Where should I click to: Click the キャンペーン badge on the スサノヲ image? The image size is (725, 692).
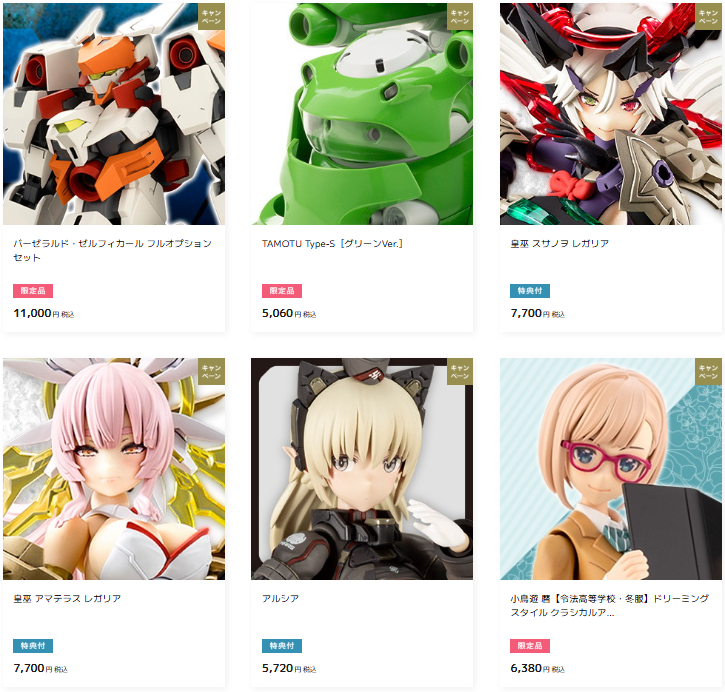click(709, 17)
